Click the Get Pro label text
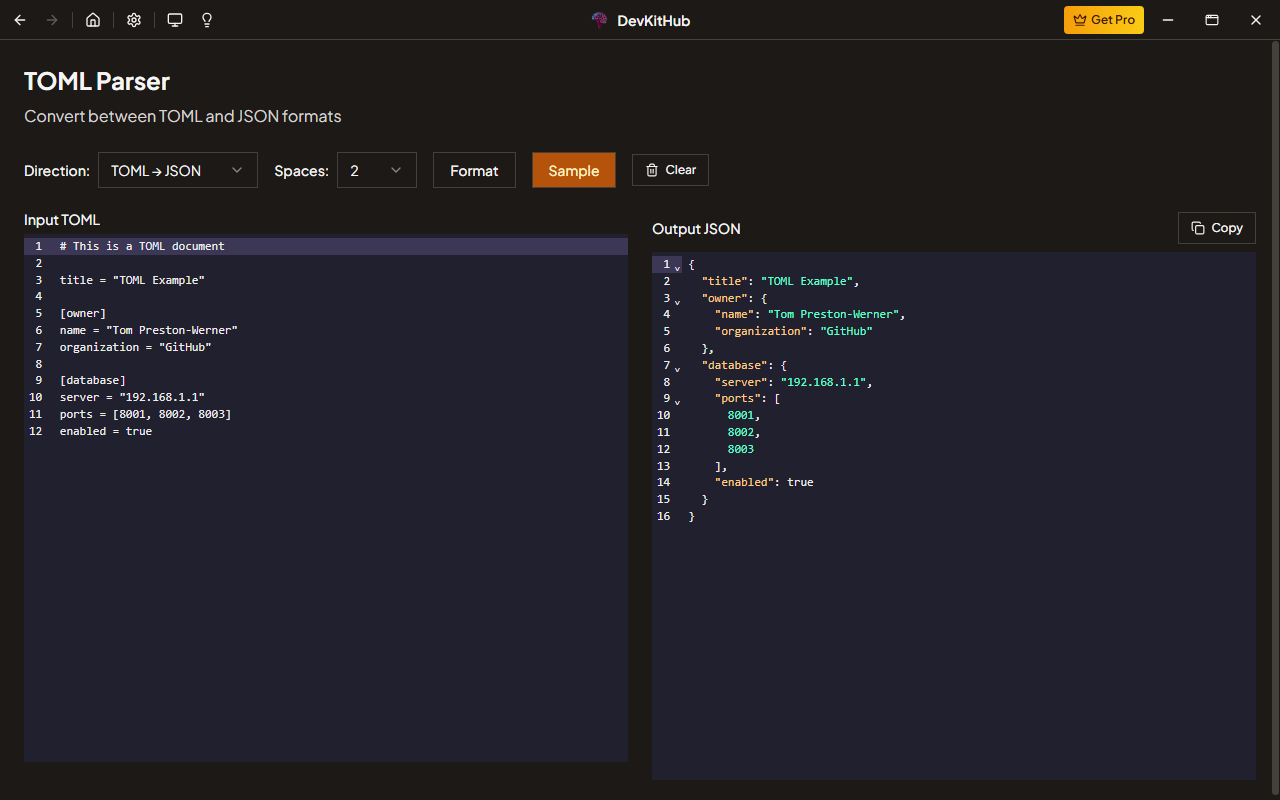The width and height of the screenshot is (1280, 800). (x=1113, y=20)
